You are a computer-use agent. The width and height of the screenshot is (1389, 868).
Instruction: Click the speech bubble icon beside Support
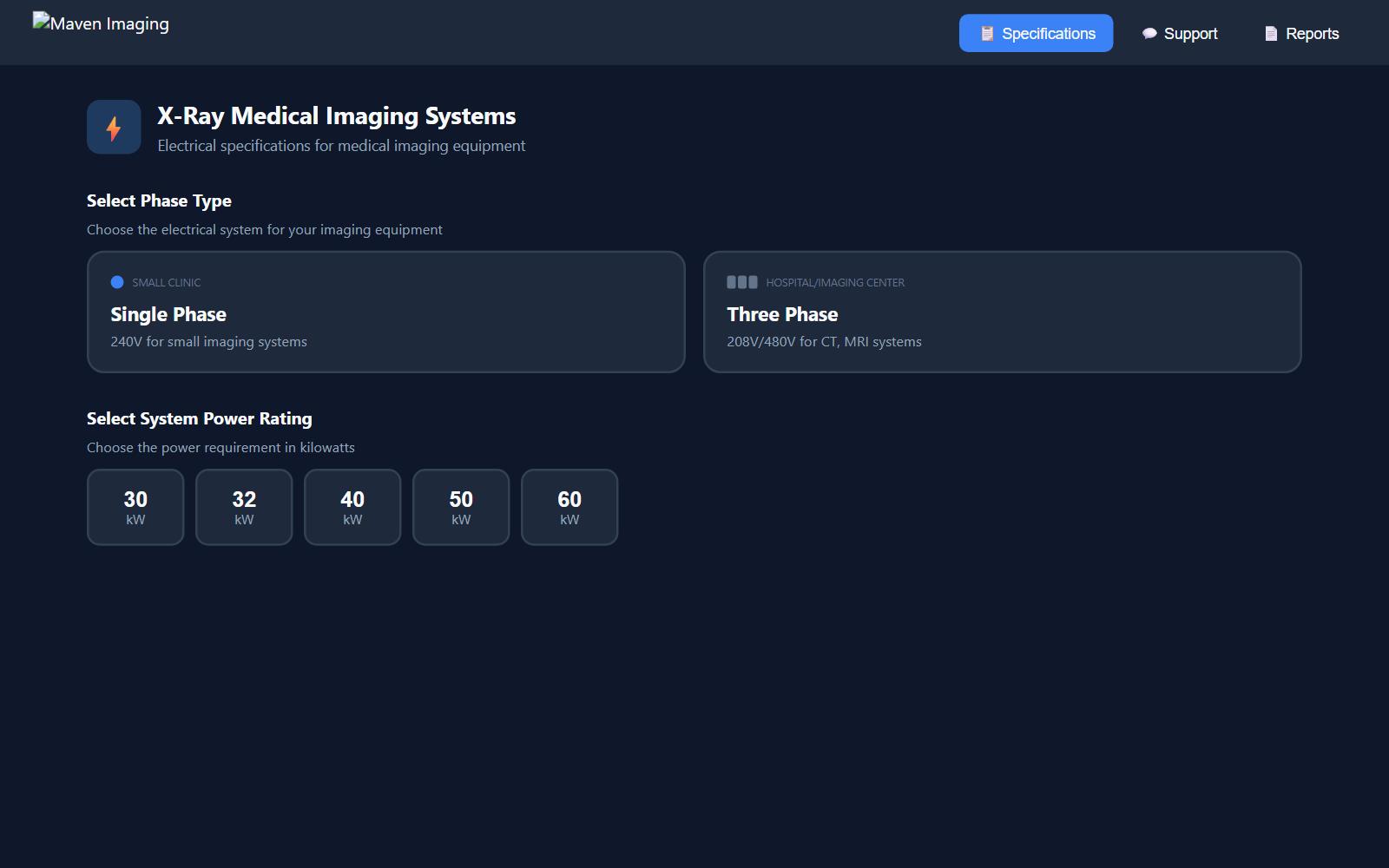click(1149, 34)
